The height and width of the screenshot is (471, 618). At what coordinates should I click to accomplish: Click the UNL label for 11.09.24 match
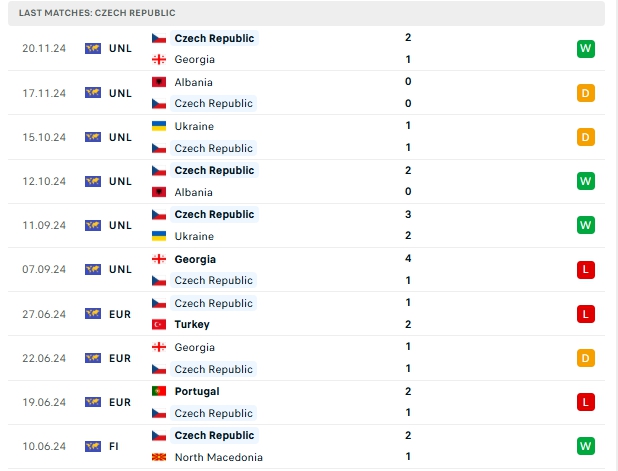pos(120,225)
